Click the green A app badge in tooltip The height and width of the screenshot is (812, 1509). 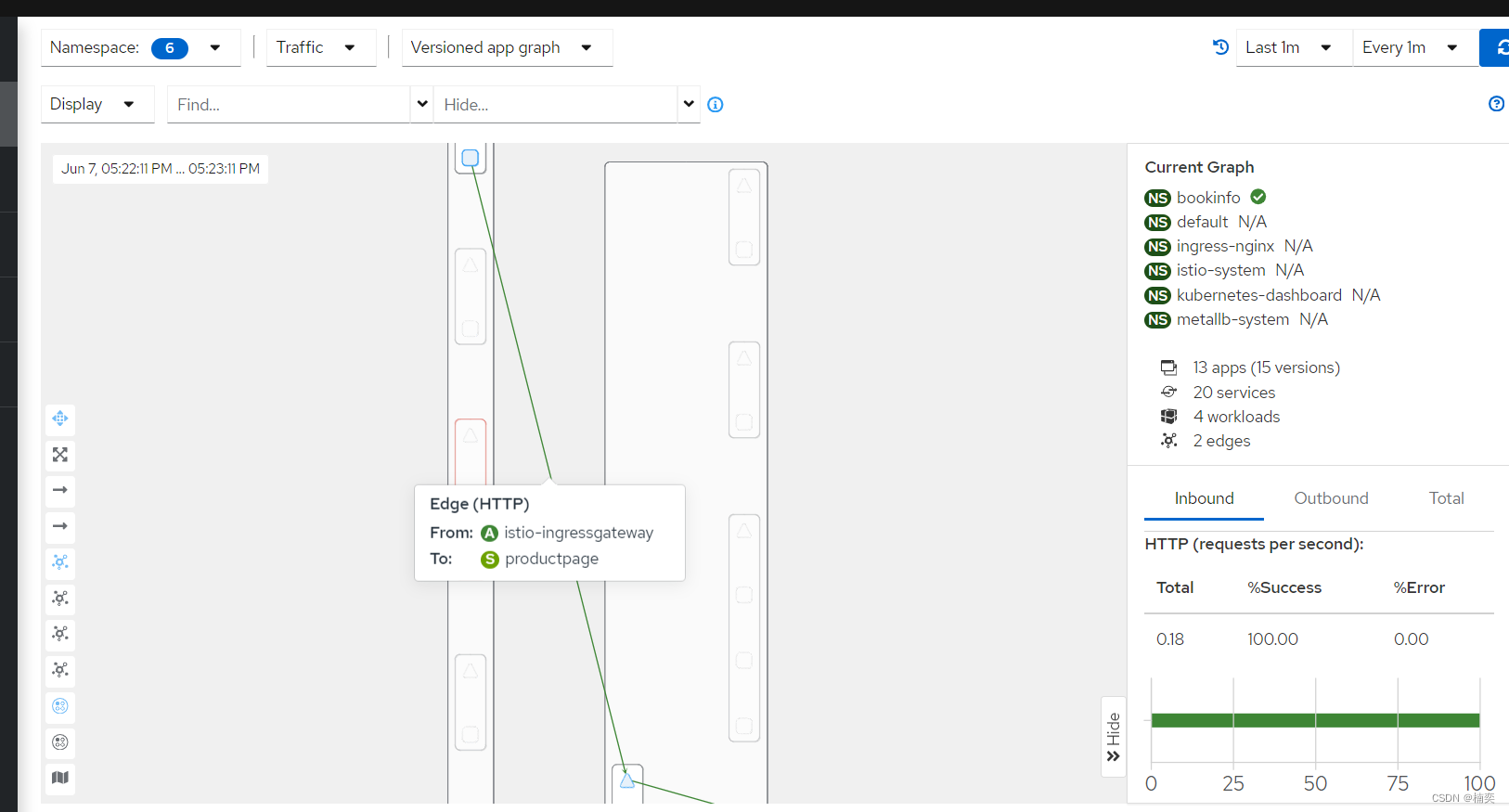tap(489, 534)
